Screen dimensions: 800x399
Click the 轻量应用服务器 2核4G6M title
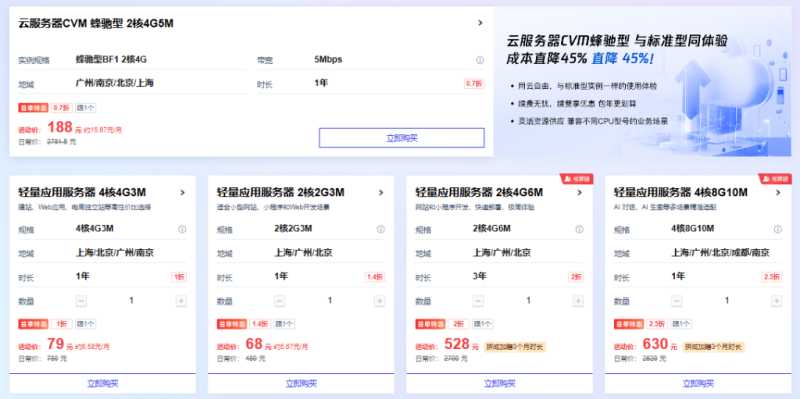pyautogui.click(x=479, y=192)
